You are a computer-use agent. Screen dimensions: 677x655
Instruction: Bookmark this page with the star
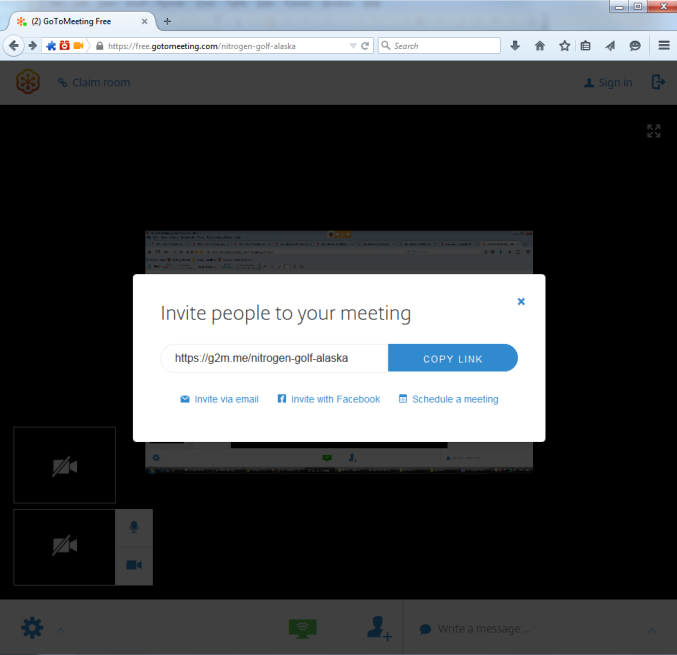564,45
